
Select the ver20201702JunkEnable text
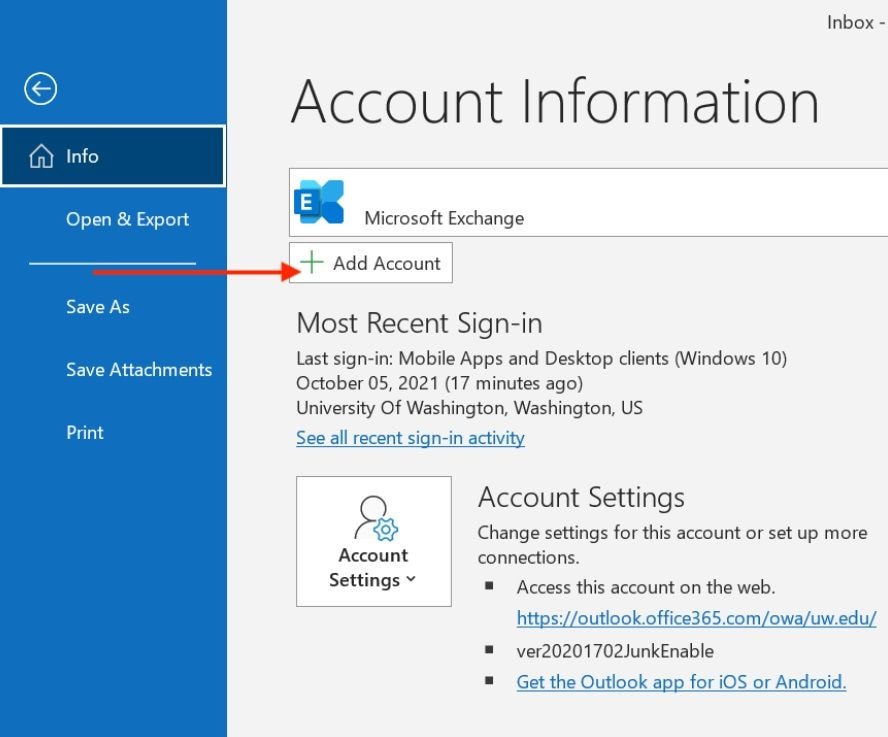pyautogui.click(x=615, y=651)
